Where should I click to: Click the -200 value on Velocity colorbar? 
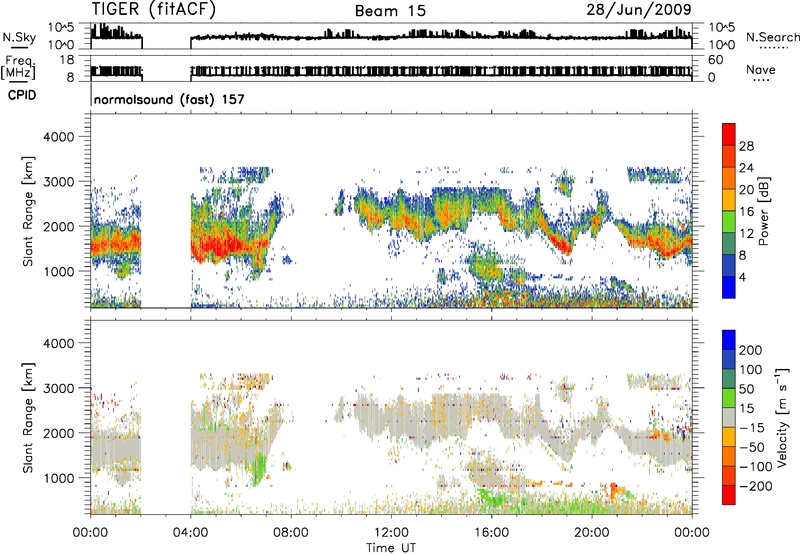pyautogui.click(x=756, y=486)
